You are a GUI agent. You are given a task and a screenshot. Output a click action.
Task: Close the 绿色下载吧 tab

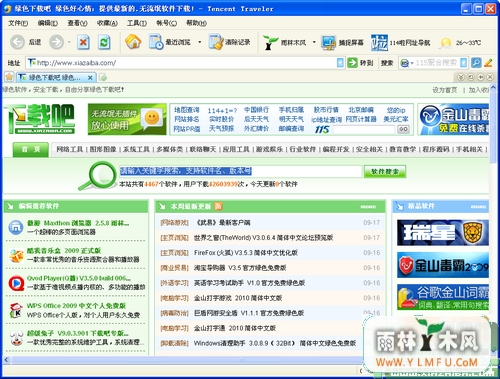(90, 78)
